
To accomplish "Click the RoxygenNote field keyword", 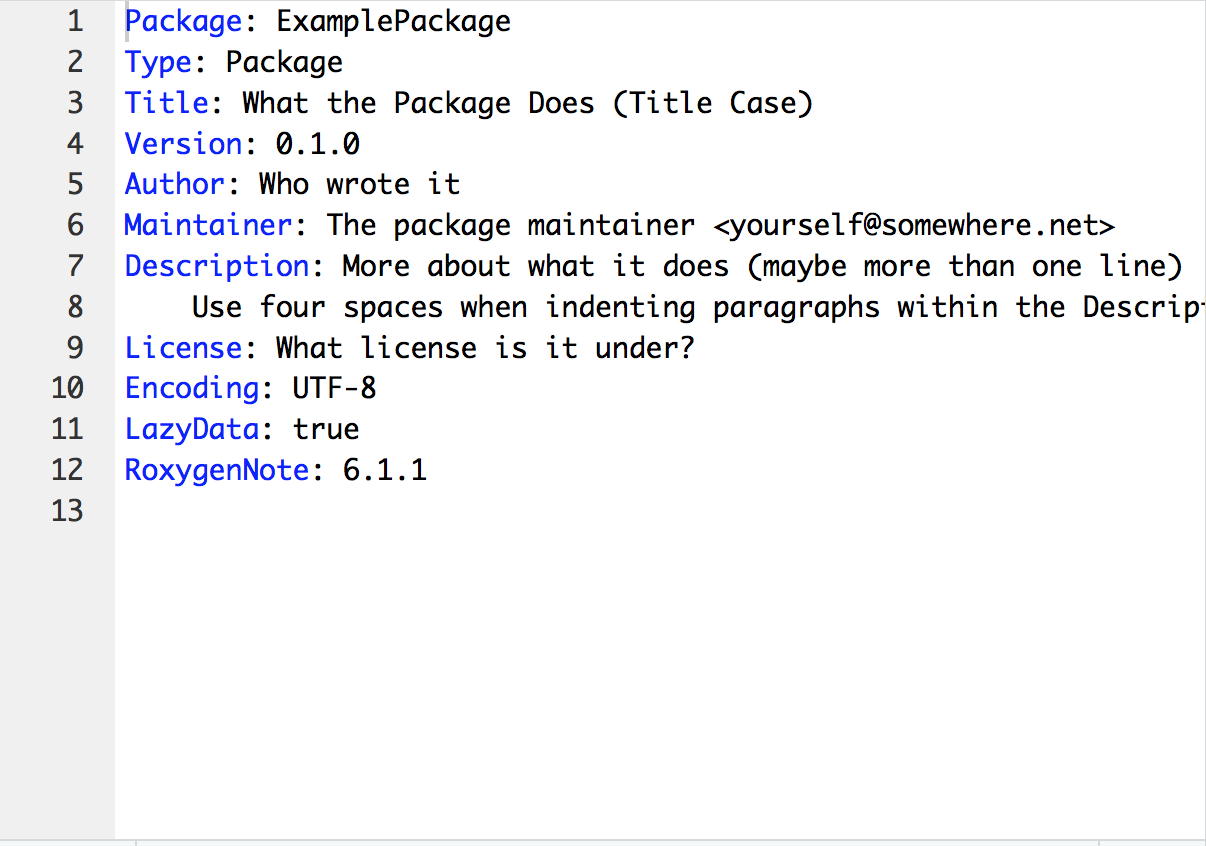I will pyautogui.click(x=217, y=470).
